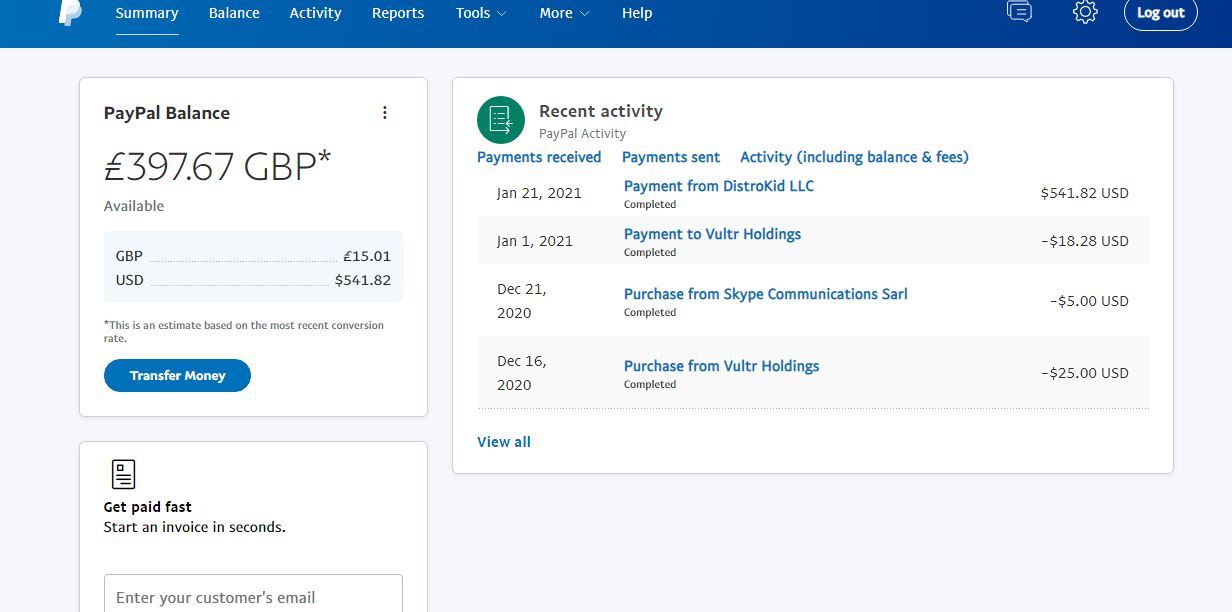Click the customer's email input field
This screenshot has height=612, width=1232.
[x=253, y=597]
